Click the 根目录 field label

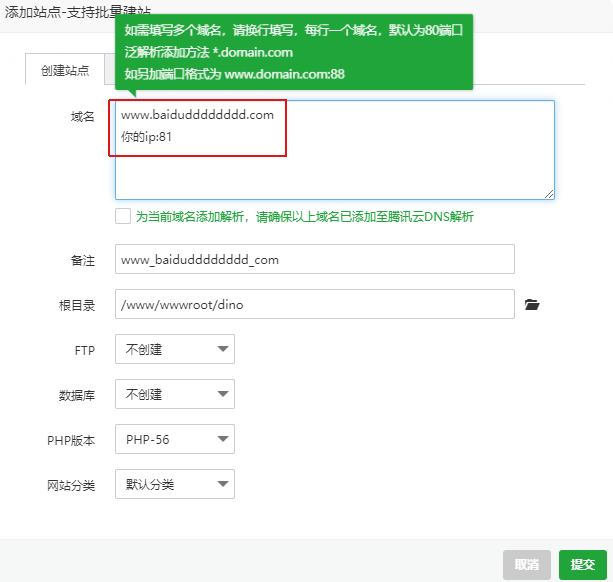tap(77, 305)
